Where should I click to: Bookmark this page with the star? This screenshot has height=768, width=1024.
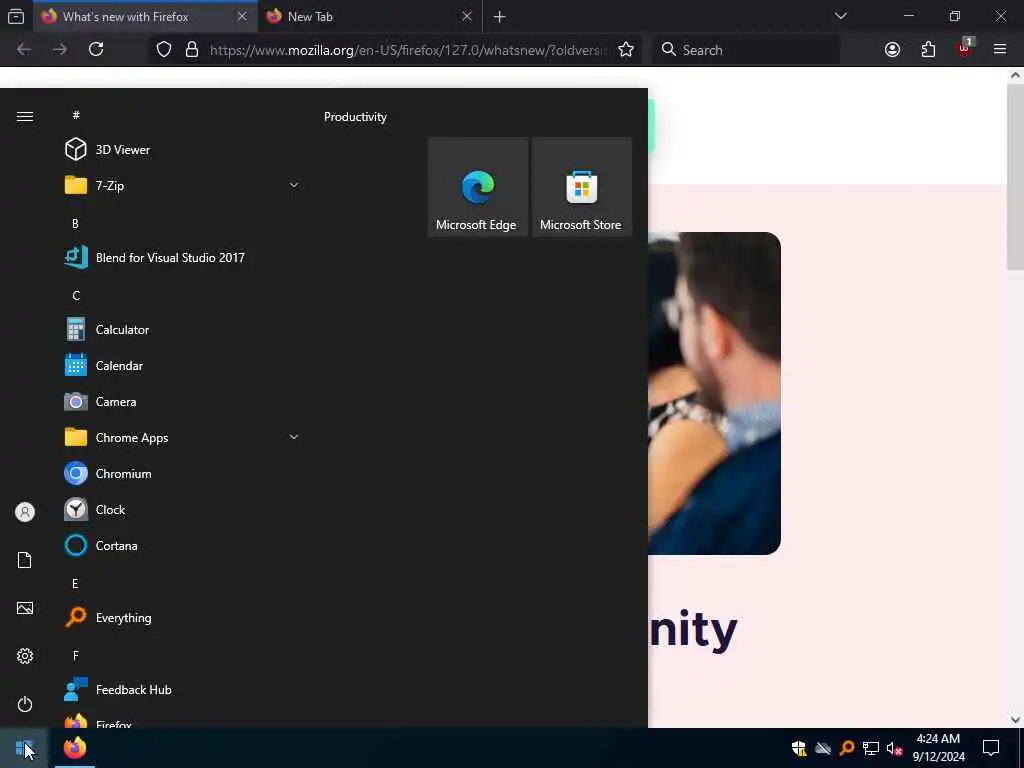point(626,50)
